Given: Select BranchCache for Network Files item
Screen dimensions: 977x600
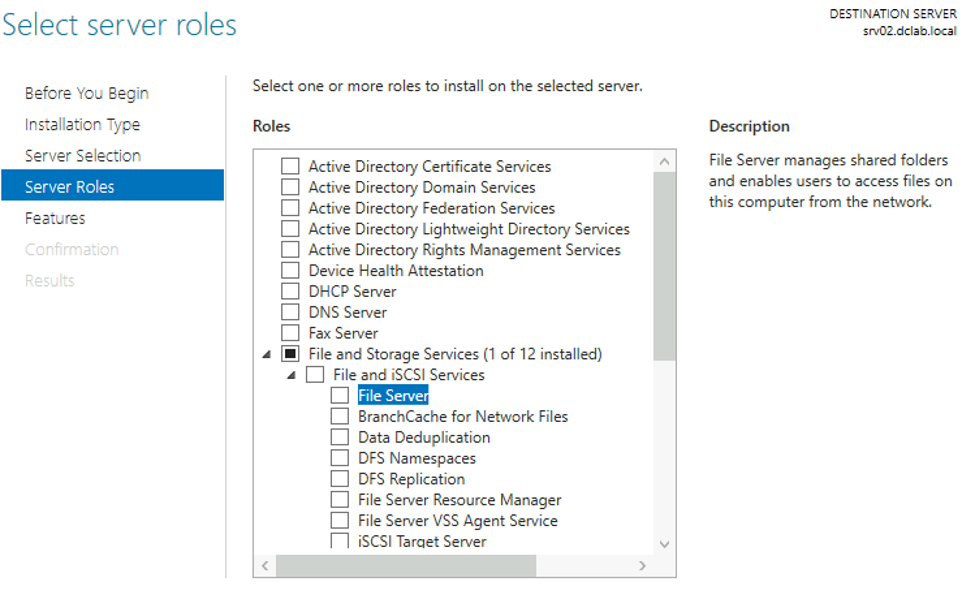Looking at the screenshot, I should (462, 416).
